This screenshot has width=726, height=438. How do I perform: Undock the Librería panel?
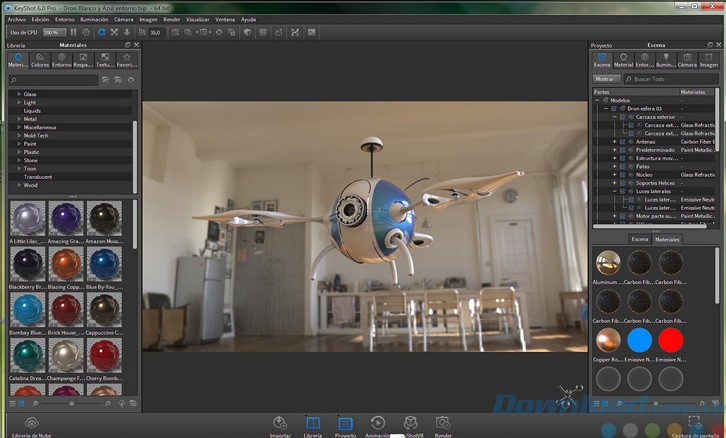coord(128,45)
